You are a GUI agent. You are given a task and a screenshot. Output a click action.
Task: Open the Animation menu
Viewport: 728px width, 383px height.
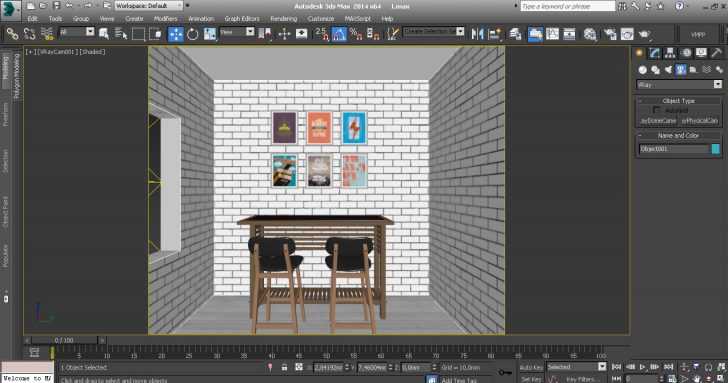coord(201,19)
